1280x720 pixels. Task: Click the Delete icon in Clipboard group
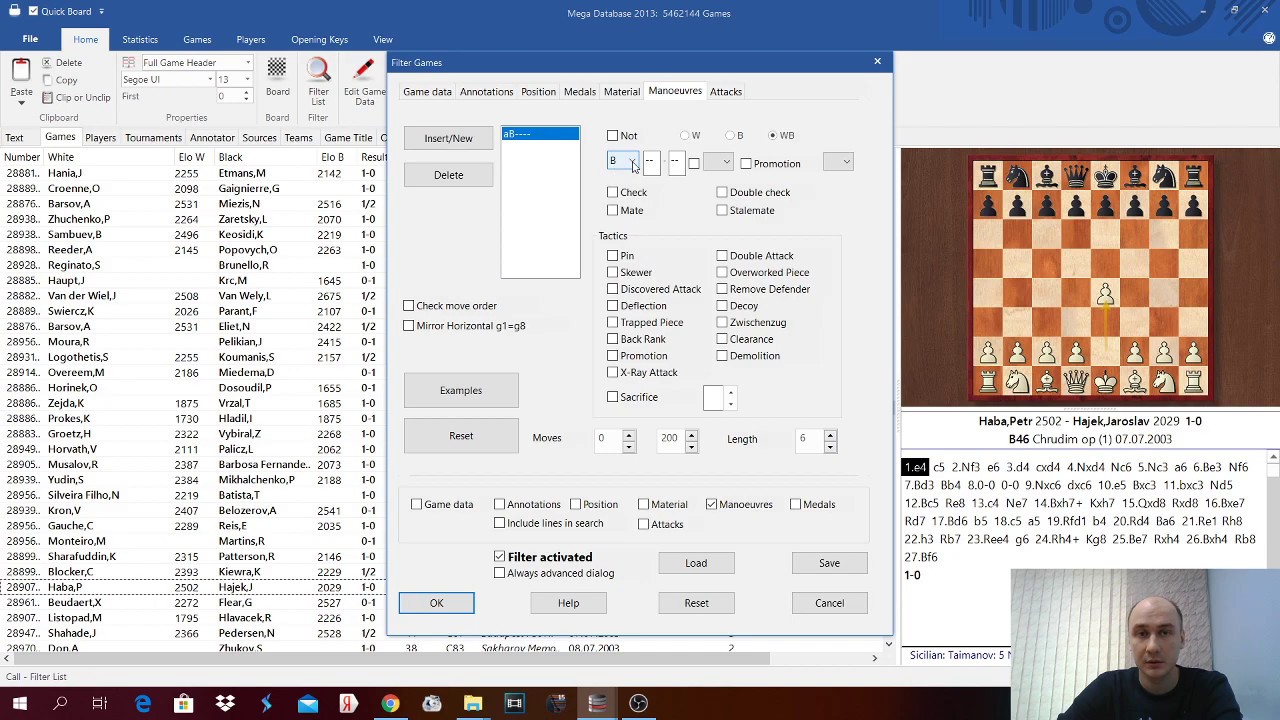[x=47, y=63]
